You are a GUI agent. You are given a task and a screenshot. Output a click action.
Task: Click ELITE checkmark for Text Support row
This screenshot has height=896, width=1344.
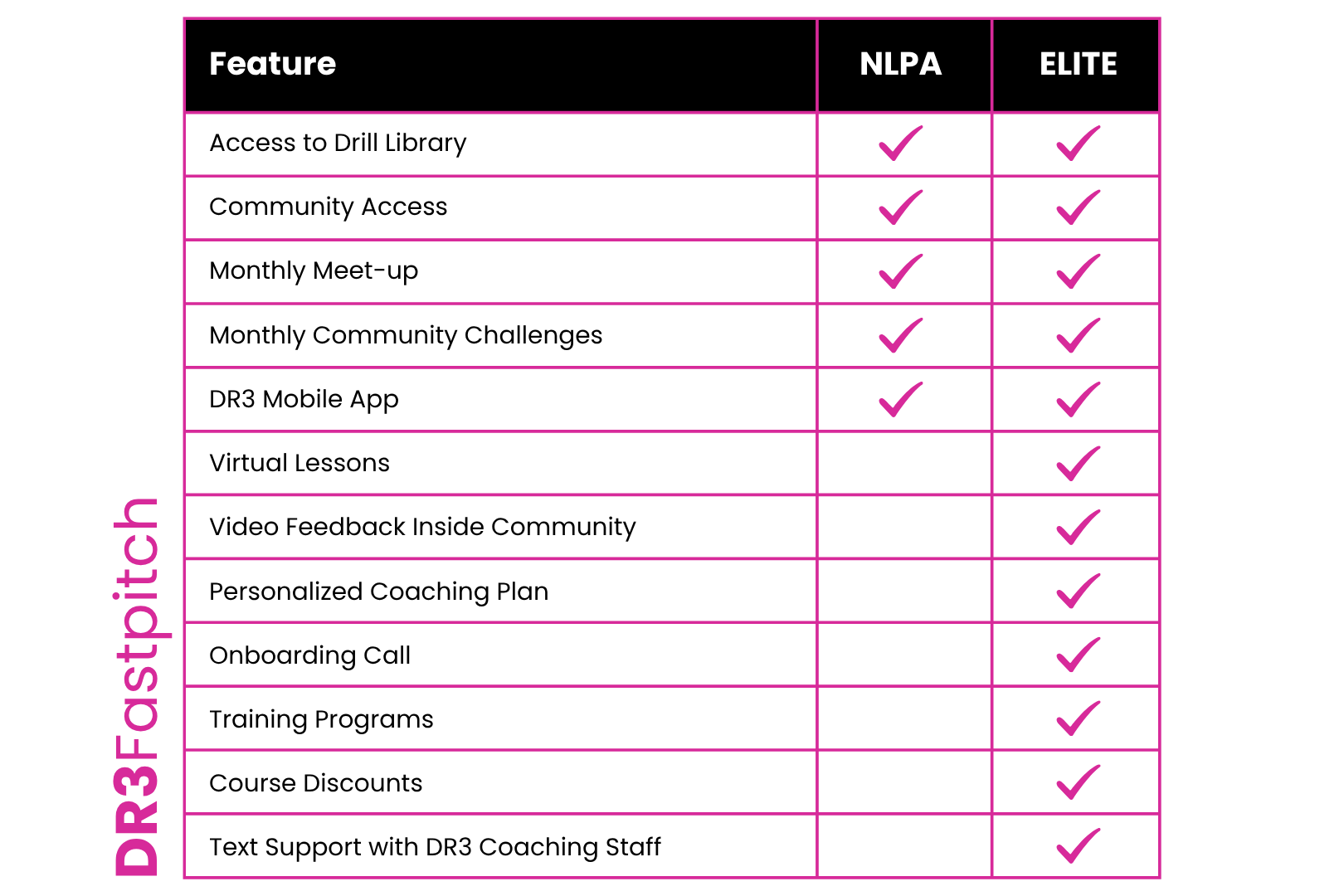pos(1079,847)
